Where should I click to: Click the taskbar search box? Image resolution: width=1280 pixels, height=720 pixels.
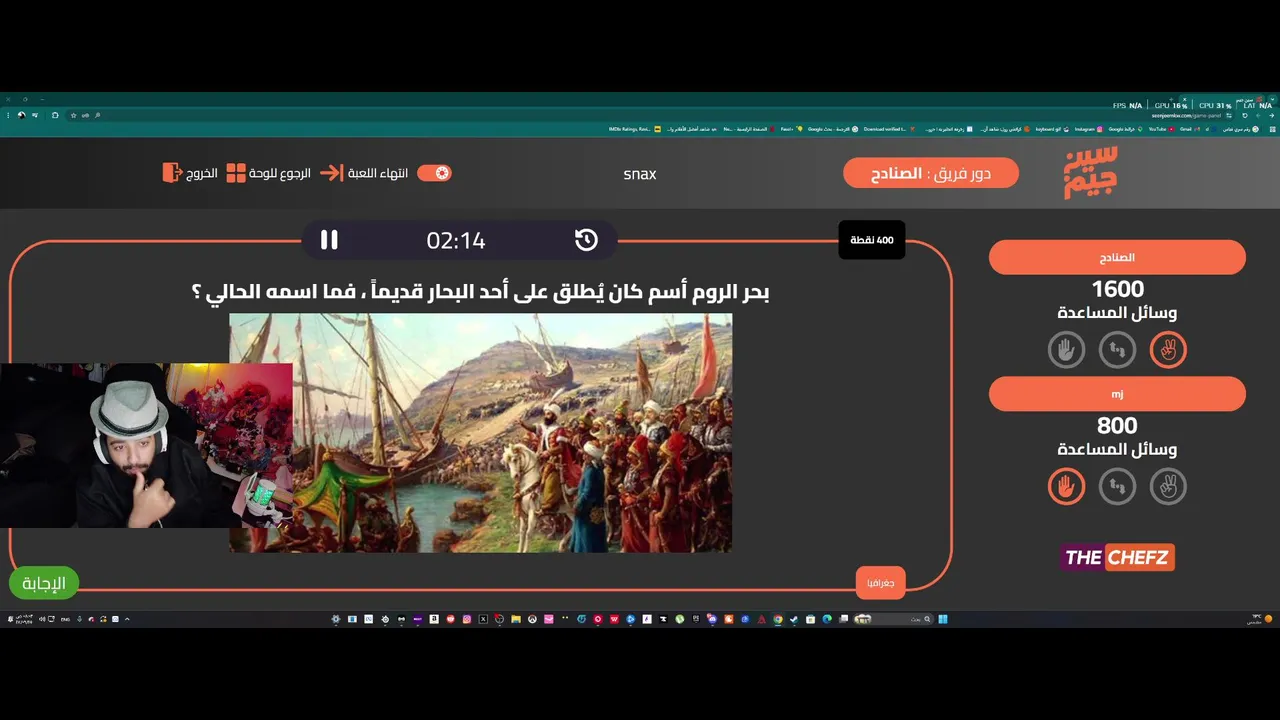point(894,619)
